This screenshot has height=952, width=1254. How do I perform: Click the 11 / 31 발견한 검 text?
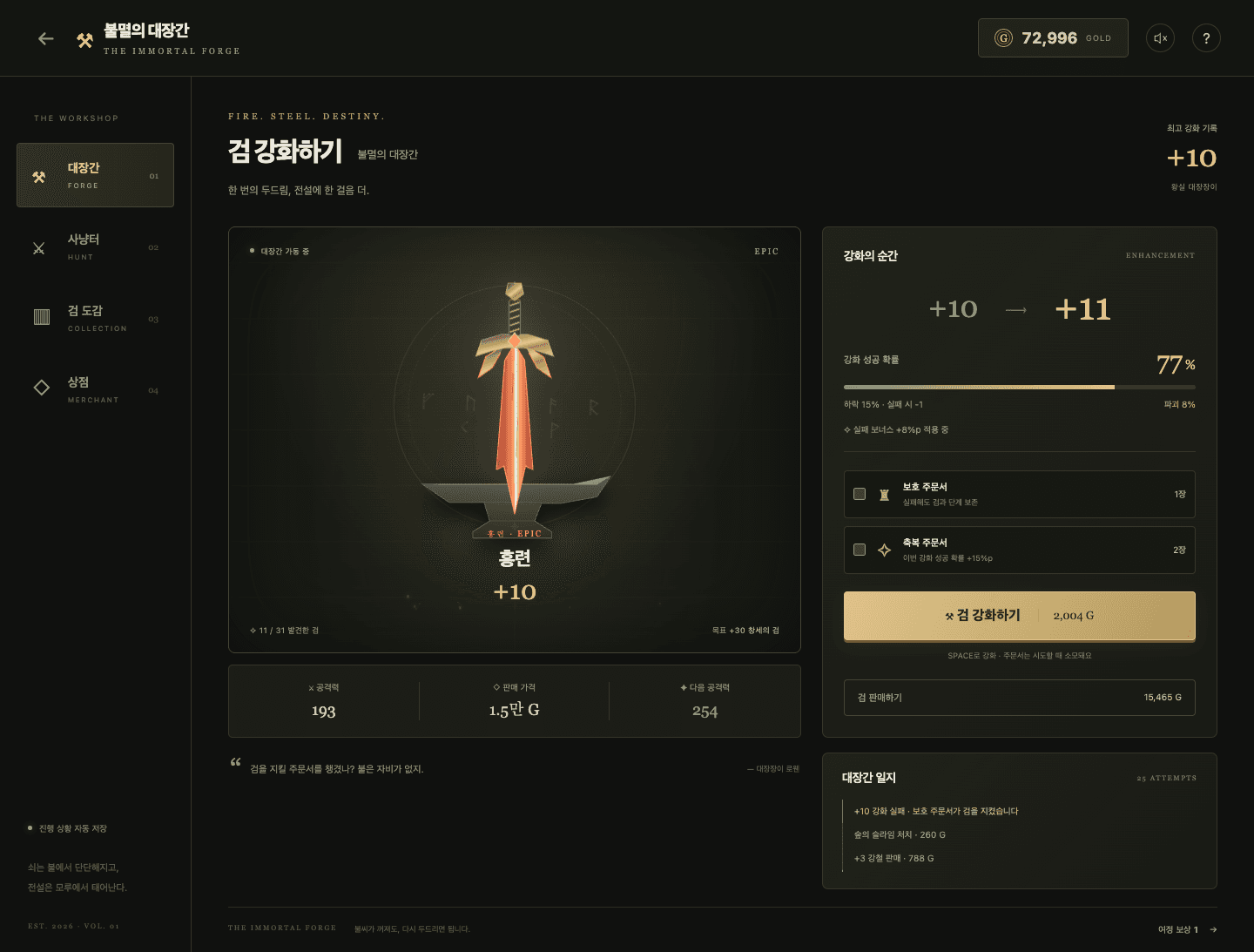[x=284, y=631]
